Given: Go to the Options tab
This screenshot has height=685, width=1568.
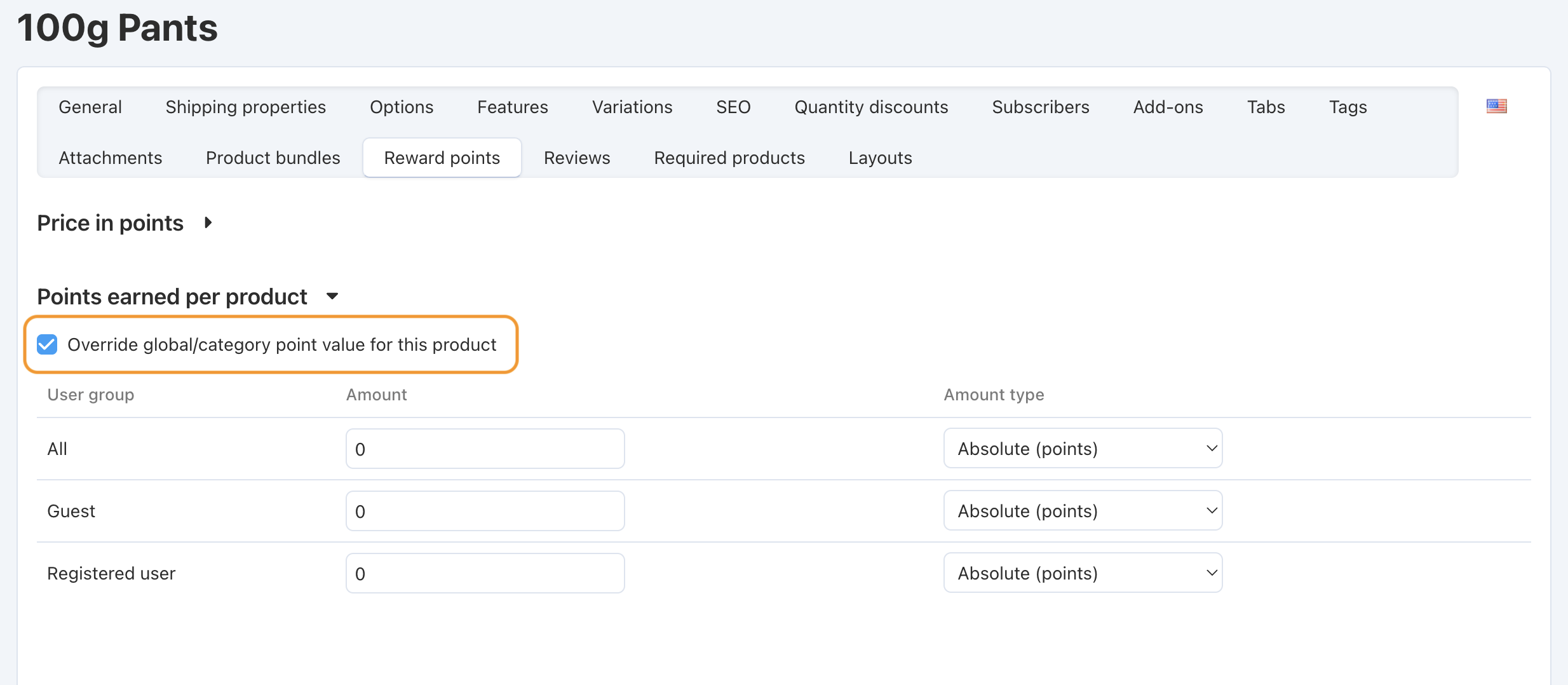Looking at the screenshot, I should [x=402, y=107].
